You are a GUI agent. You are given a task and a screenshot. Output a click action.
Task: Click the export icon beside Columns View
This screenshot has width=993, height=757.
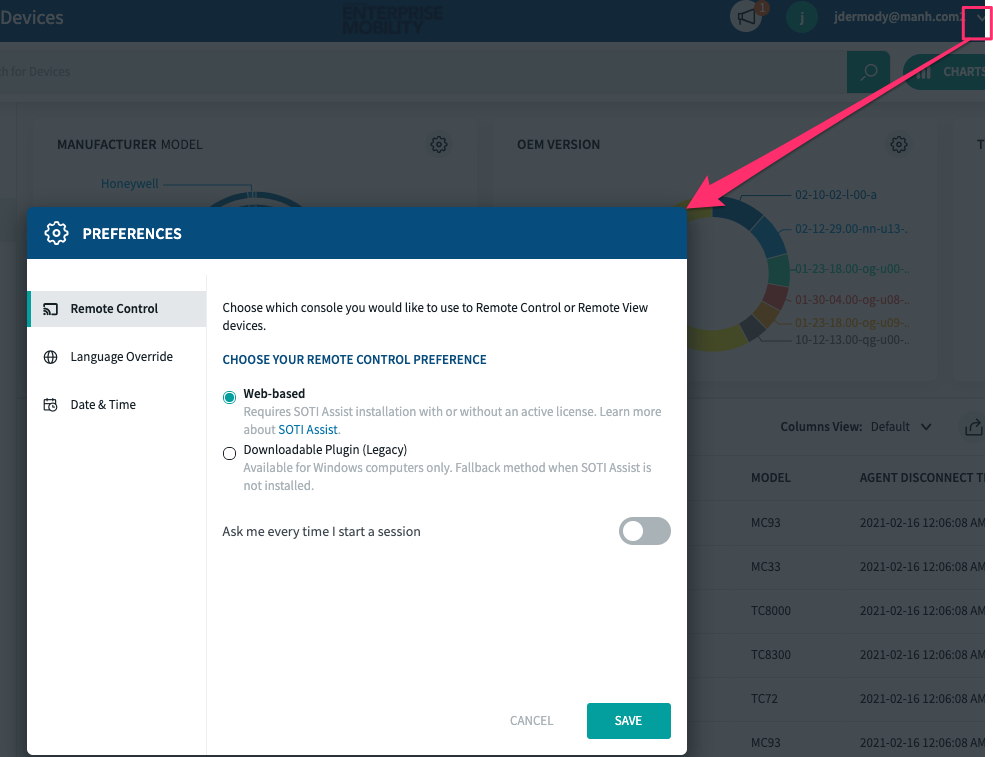coord(973,427)
